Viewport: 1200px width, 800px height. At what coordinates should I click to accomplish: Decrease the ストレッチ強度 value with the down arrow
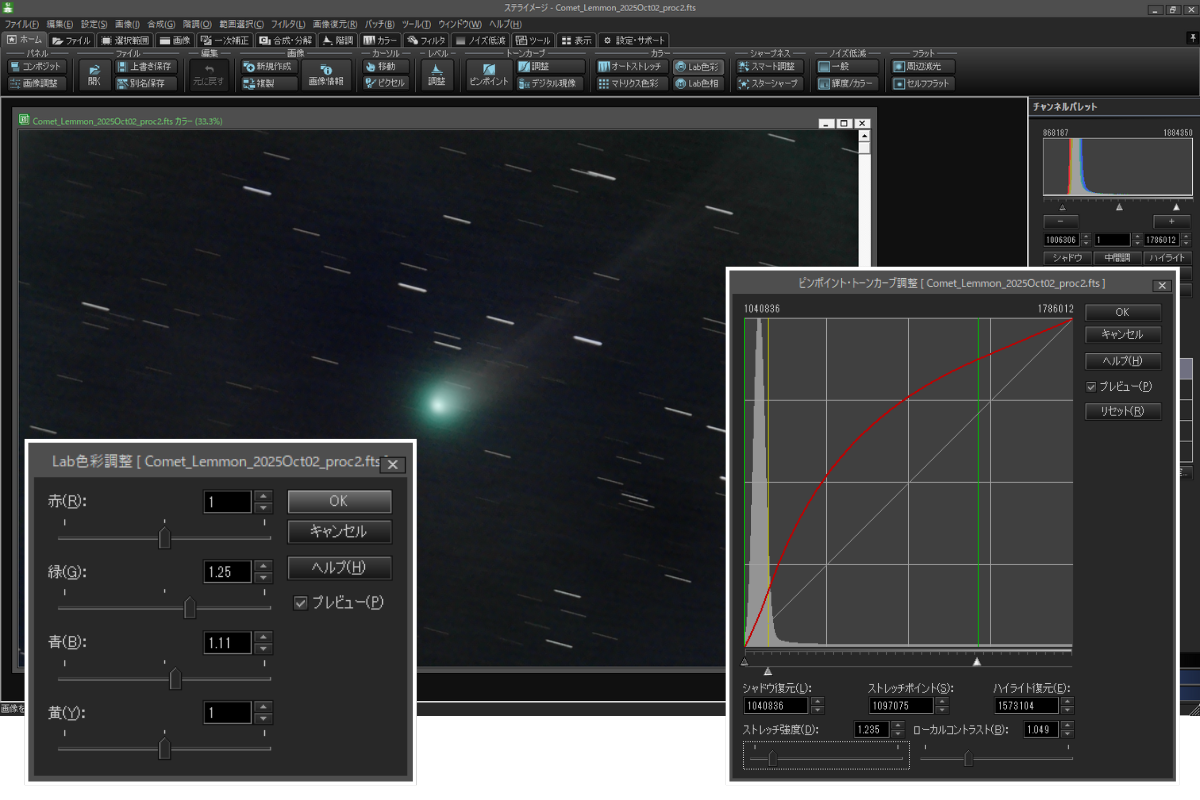[897, 735]
